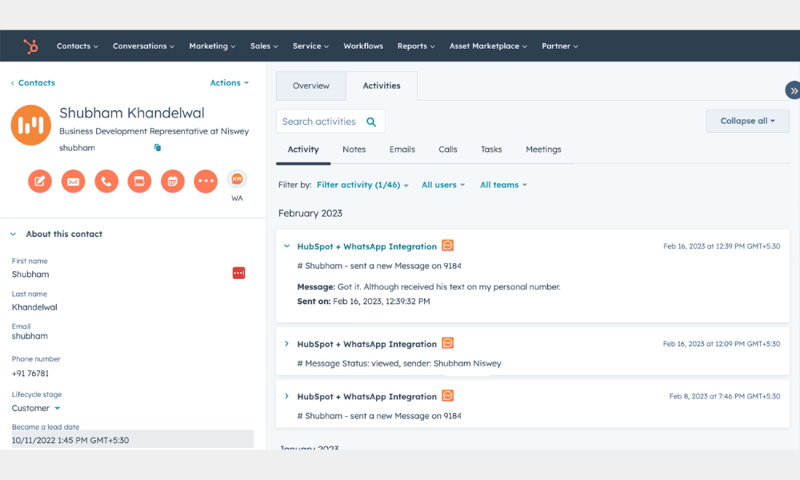The width and height of the screenshot is (800, 480).
Task: Select the Activities tab
Action: point(382,86)
